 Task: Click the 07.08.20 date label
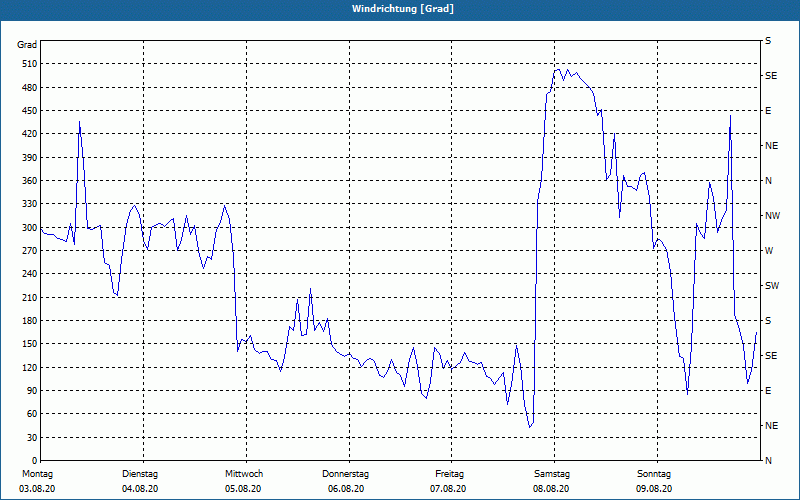coord(448,489)
